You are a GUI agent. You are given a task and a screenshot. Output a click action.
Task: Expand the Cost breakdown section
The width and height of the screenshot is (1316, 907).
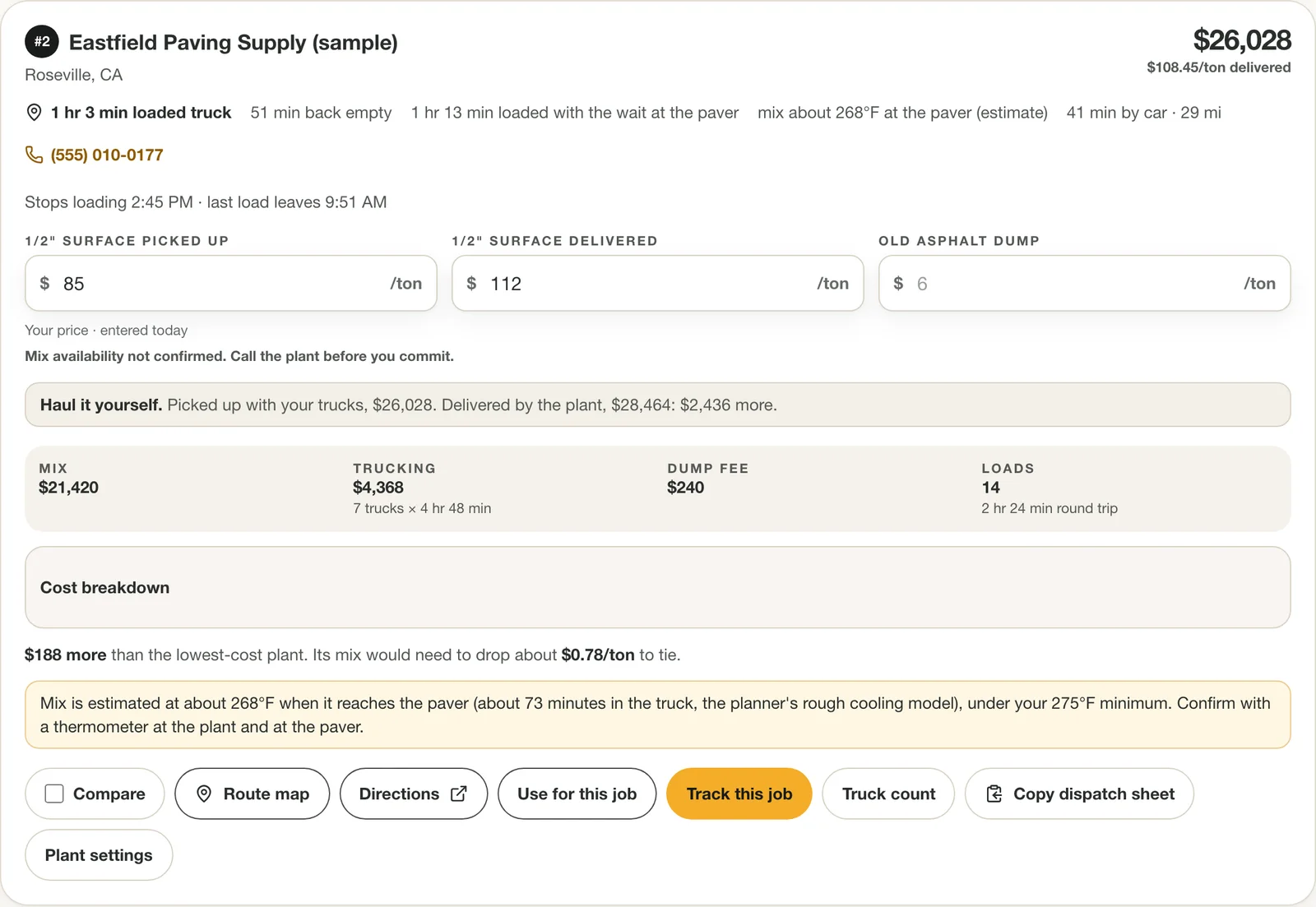tap(657, 587)
